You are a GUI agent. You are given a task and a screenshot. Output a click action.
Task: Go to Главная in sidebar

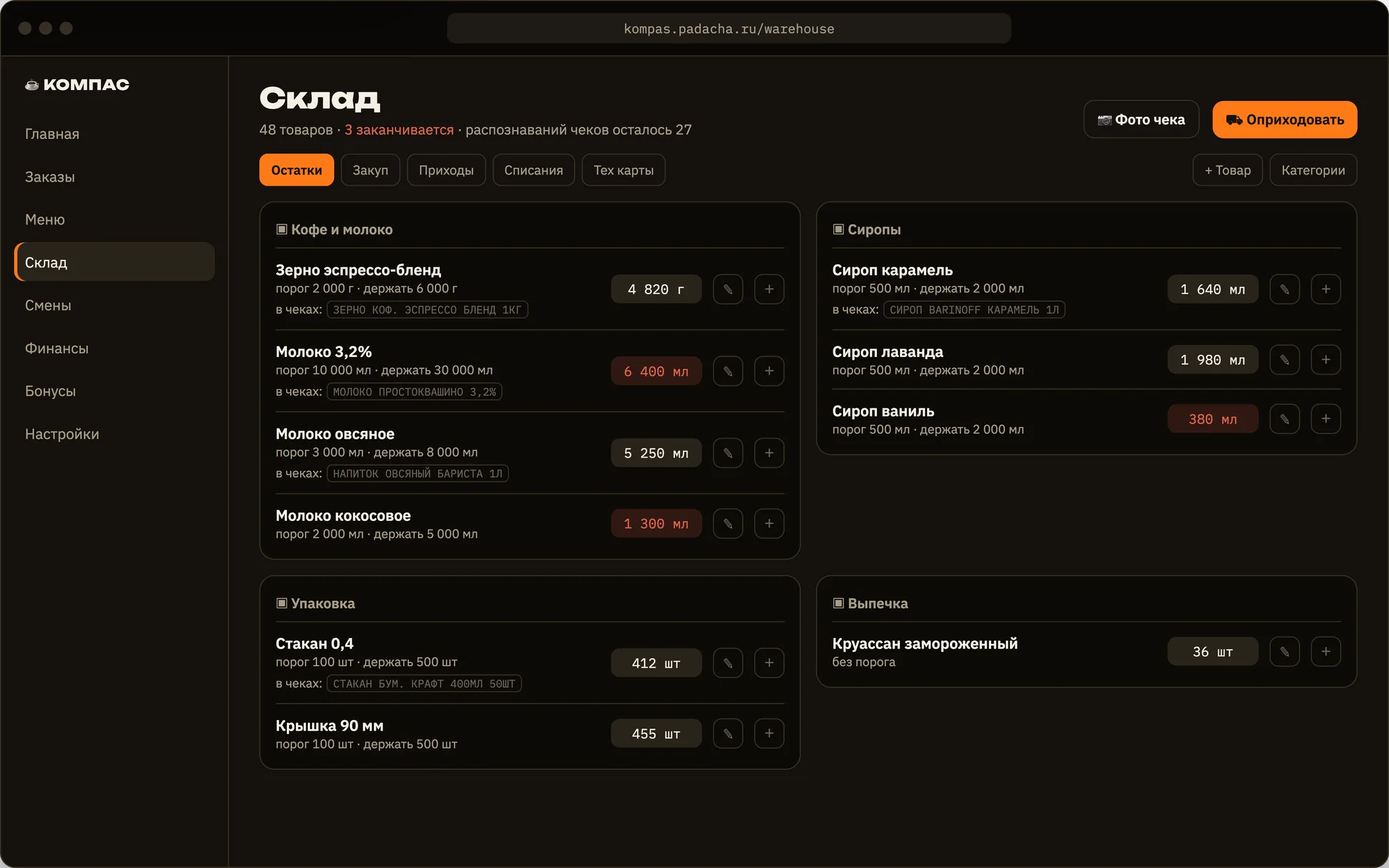click(x=115, y=134)
